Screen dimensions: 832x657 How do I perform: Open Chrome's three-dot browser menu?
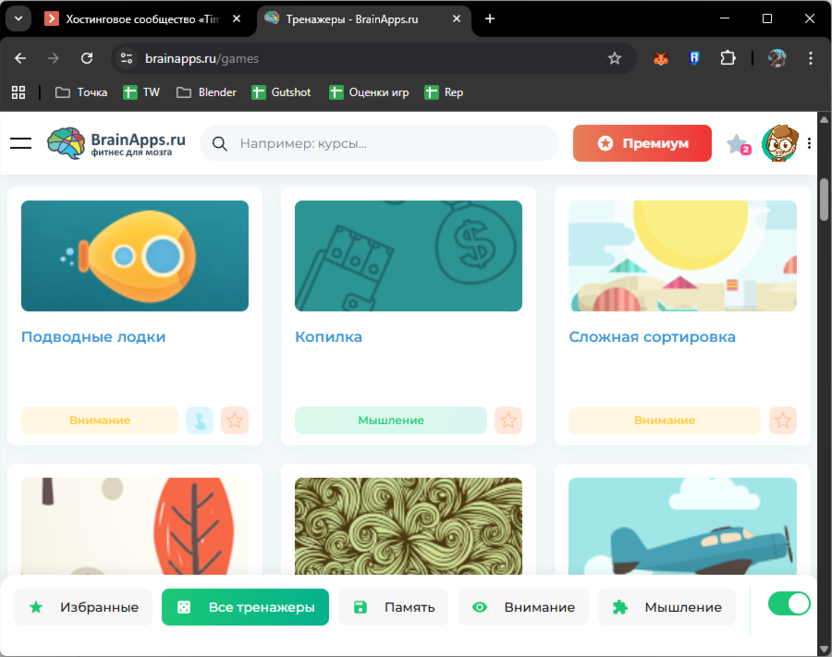pos(812,58)
